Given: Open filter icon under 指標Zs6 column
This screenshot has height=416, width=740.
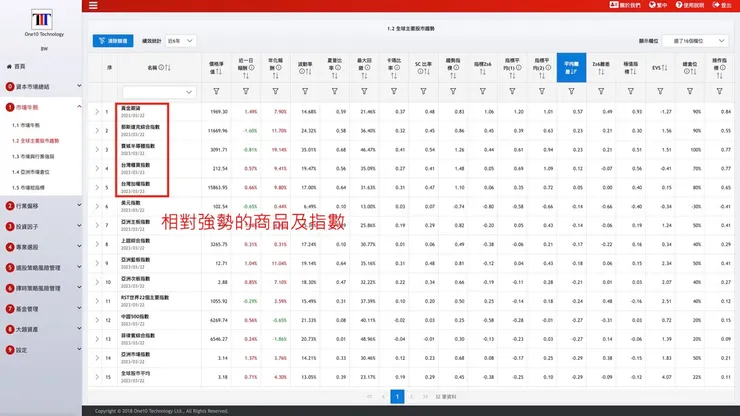Looking at the screenshot, I should [482, 91].
